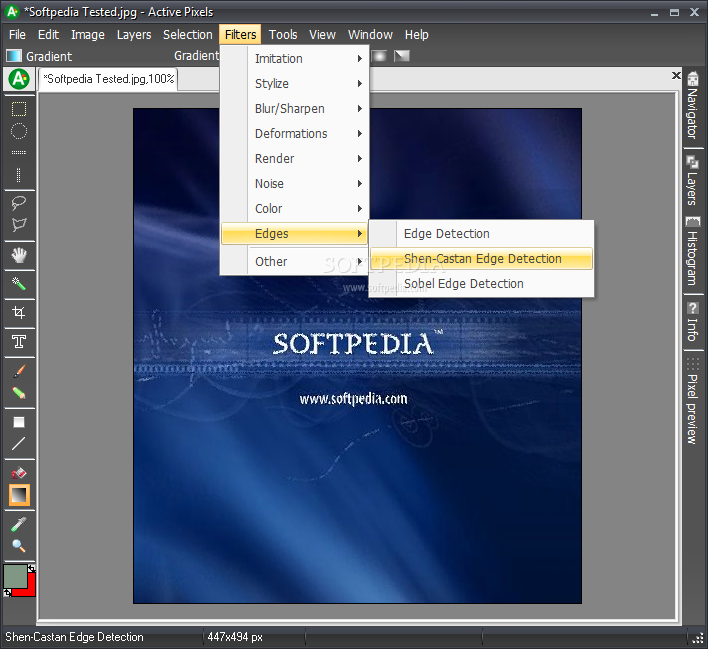708x649 pixels.
Task: Expand the Imitation filter submenu
Action: (x=294, y=59)
